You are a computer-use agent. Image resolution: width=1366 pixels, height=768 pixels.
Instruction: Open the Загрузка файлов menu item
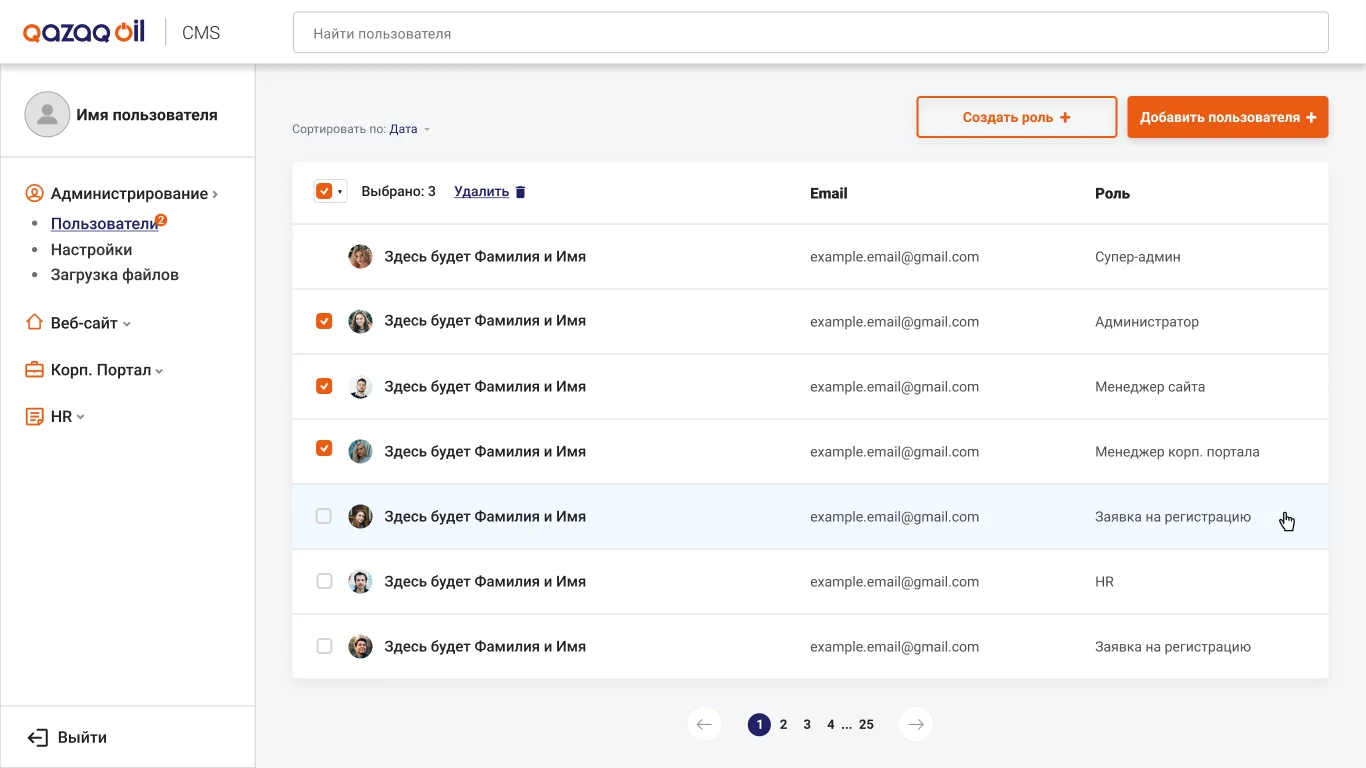point(115,275)
